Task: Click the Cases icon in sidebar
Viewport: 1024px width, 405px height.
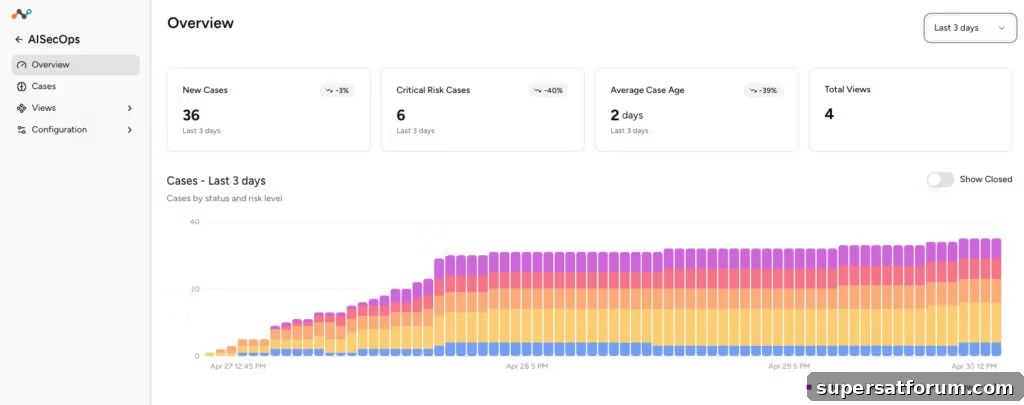Action: point(22,86)
